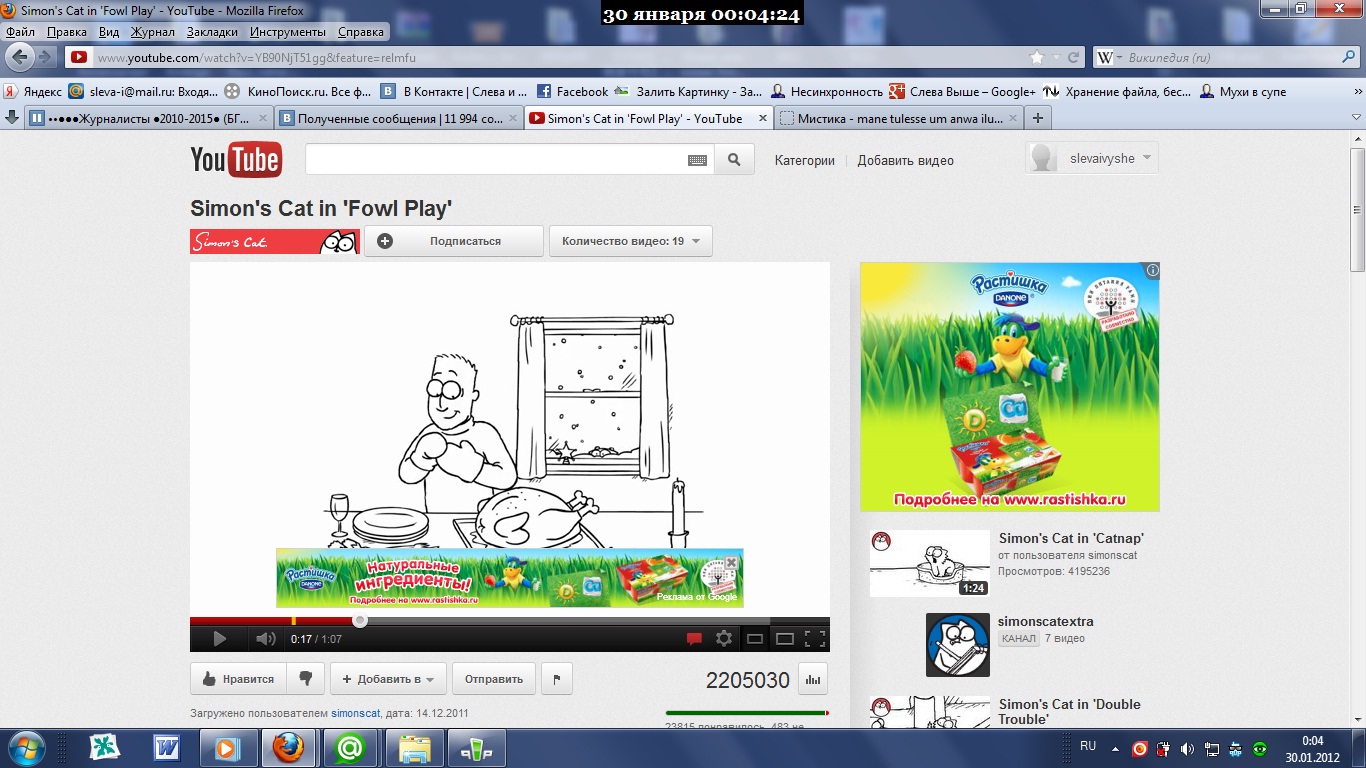Screen dimensions: 1366x768
Task: Open the Правка menu
Action: [x=67, y=32]
